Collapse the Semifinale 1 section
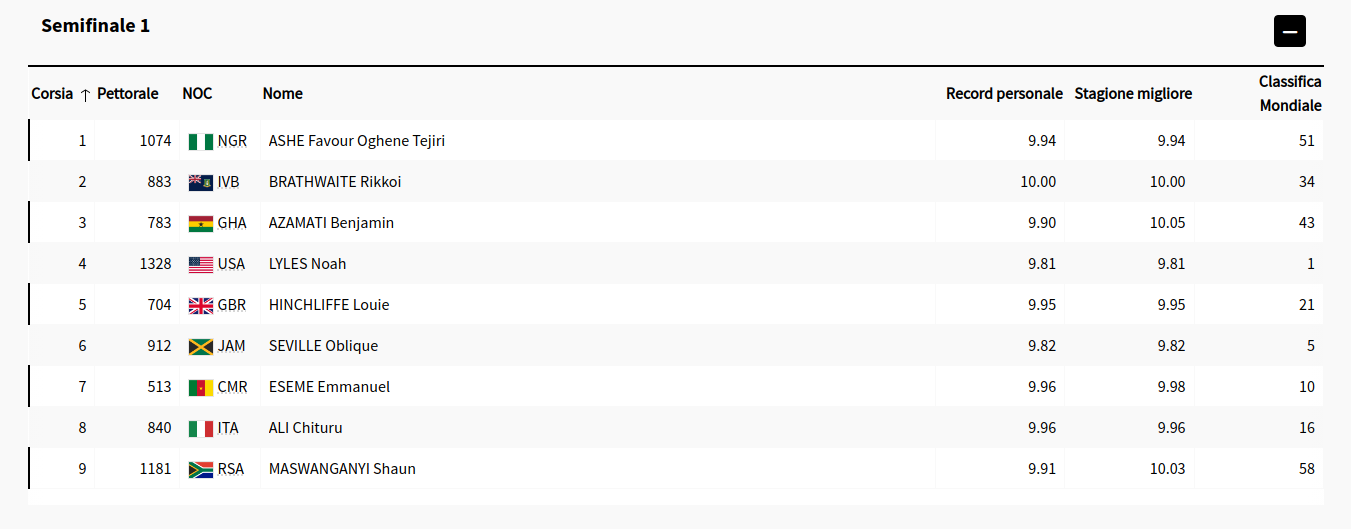This screenshot has height=529, width=1351. point(1289,31)
